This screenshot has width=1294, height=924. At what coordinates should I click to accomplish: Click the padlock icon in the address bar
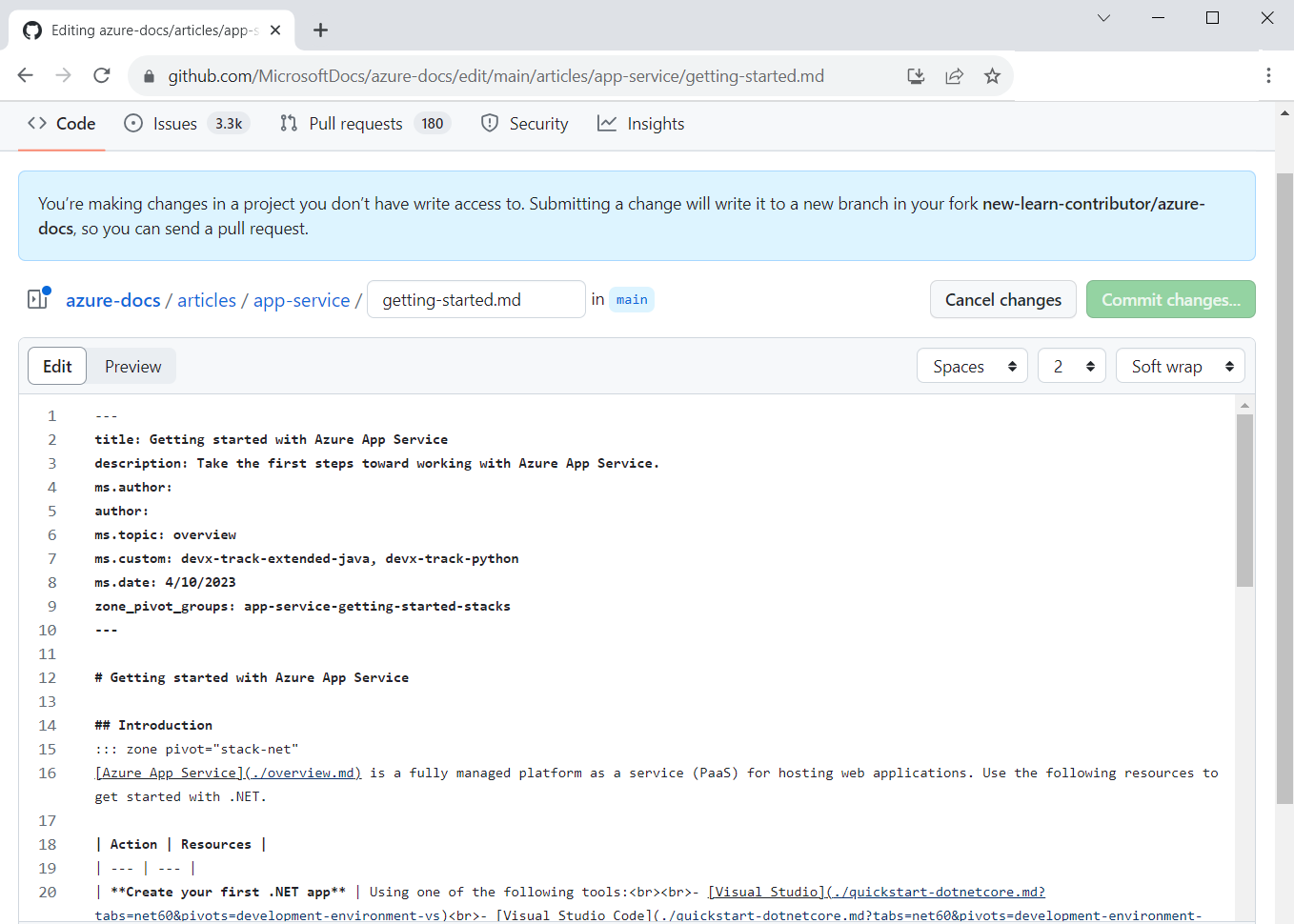point(149,75)
